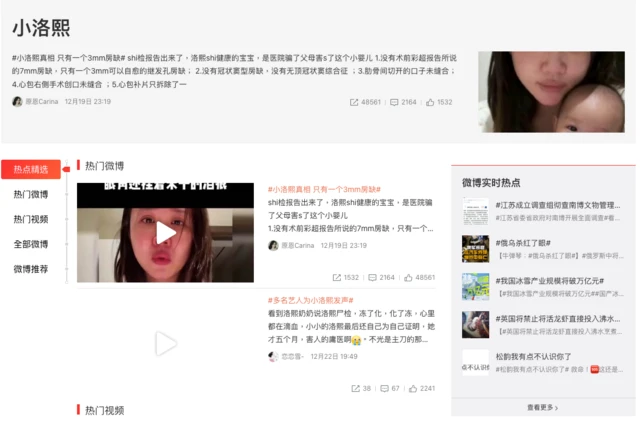Image resolution: width=640 pixels, height=427 pixels.
Task: Play the second video with blank thumbnail
Action: tap(165, 343)
